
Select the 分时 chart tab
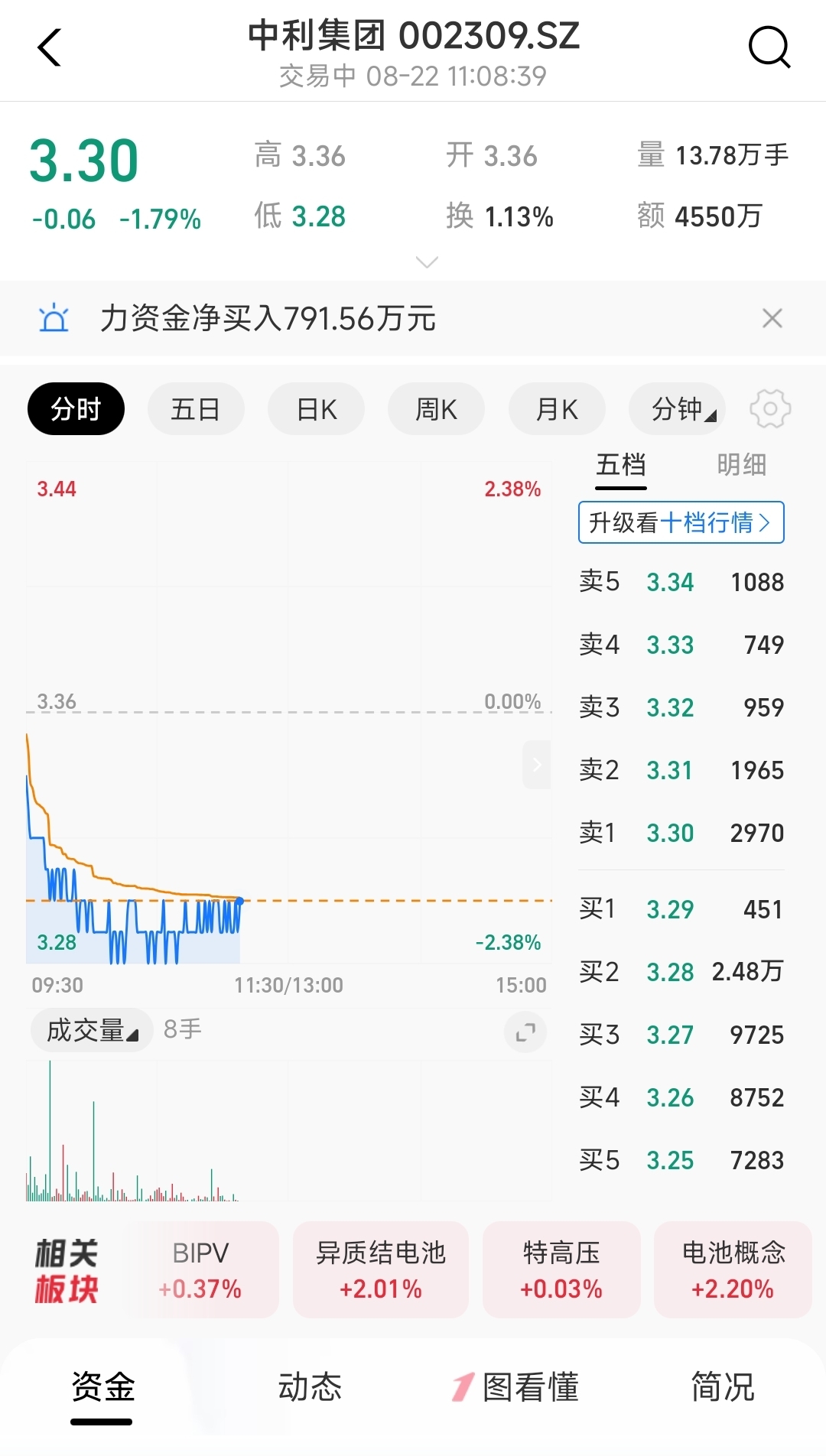tap(76, 409)
